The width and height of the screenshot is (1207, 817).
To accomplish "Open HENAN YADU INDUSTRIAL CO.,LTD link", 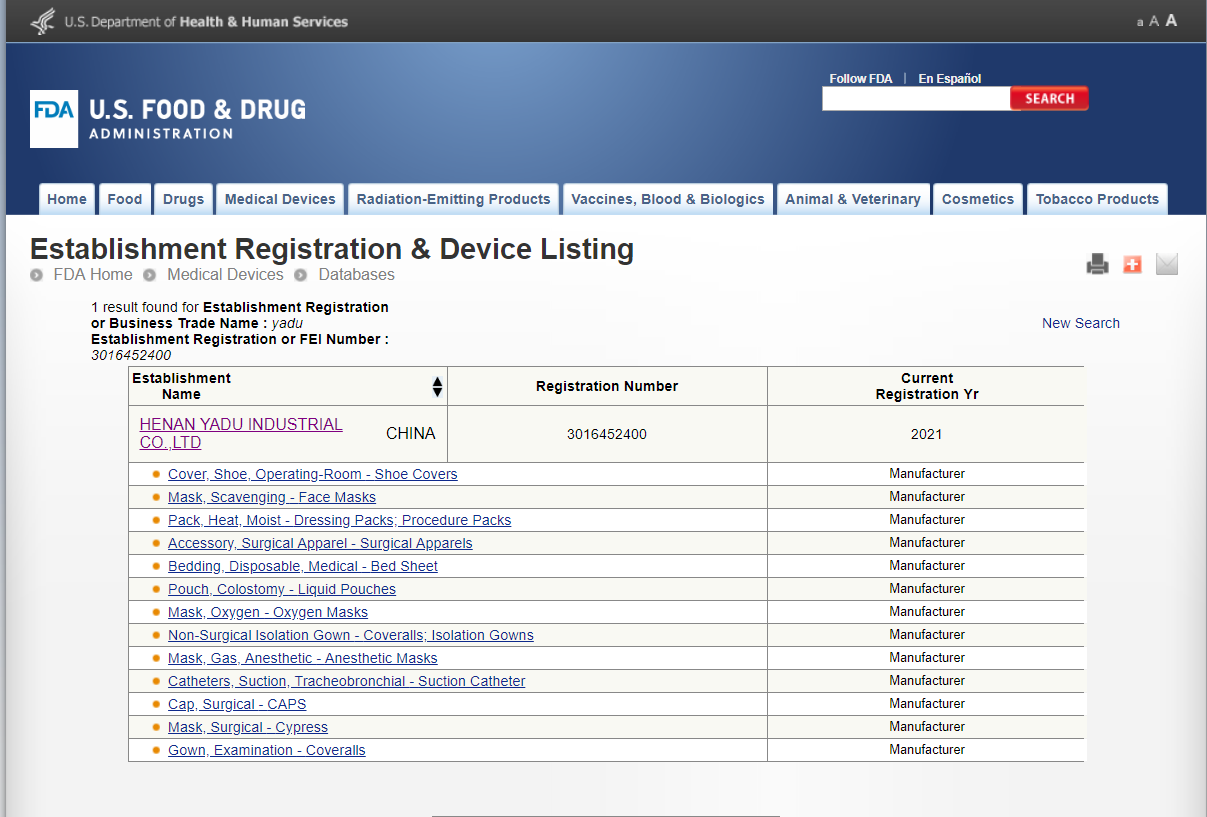I will (x=241, y=433).
